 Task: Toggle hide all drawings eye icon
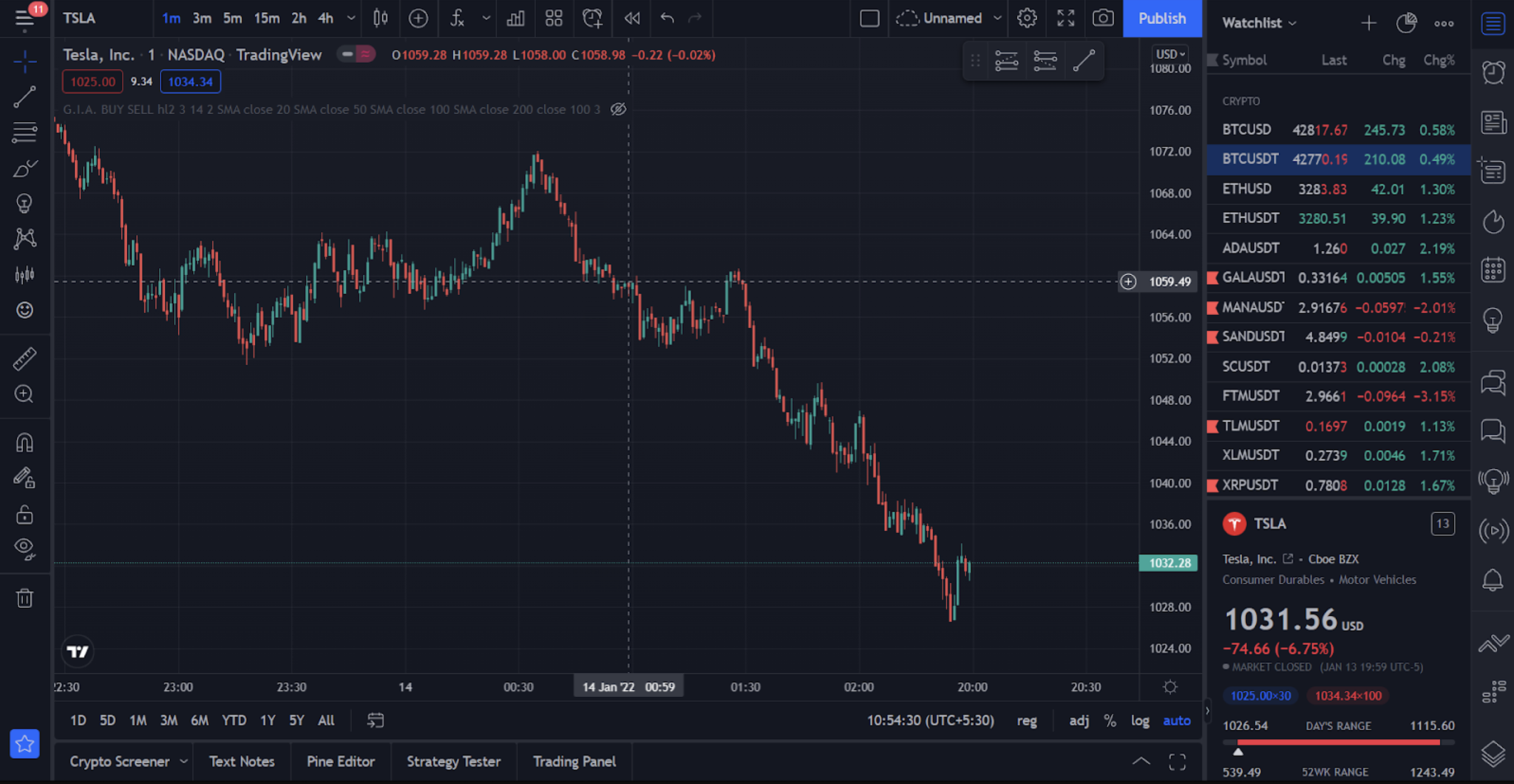(24, 548)
